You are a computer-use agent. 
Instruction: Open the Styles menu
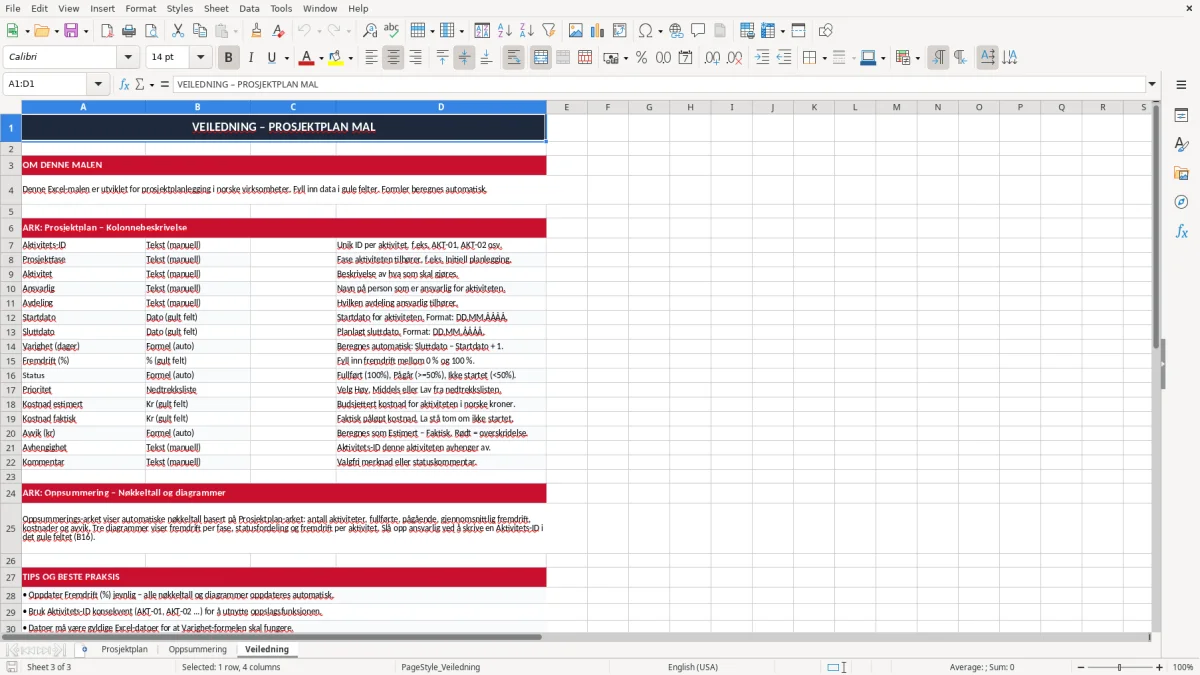point(180,8)
